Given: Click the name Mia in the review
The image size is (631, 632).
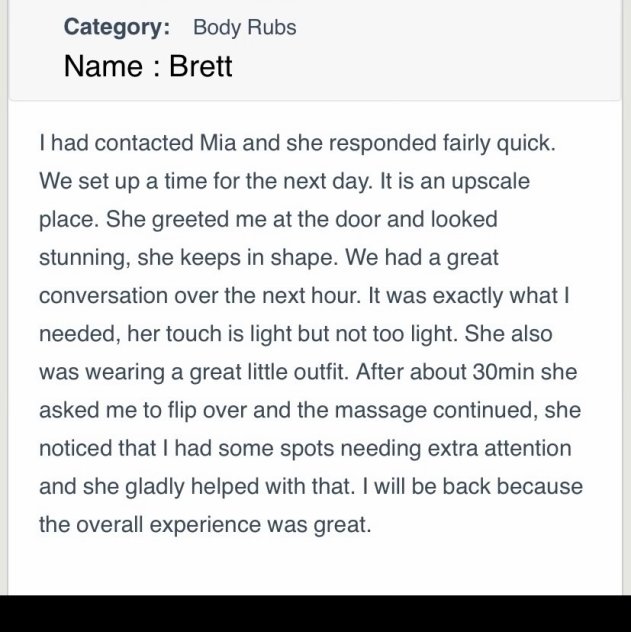Looking at the screenshot, I should click(x=218, y=143).
